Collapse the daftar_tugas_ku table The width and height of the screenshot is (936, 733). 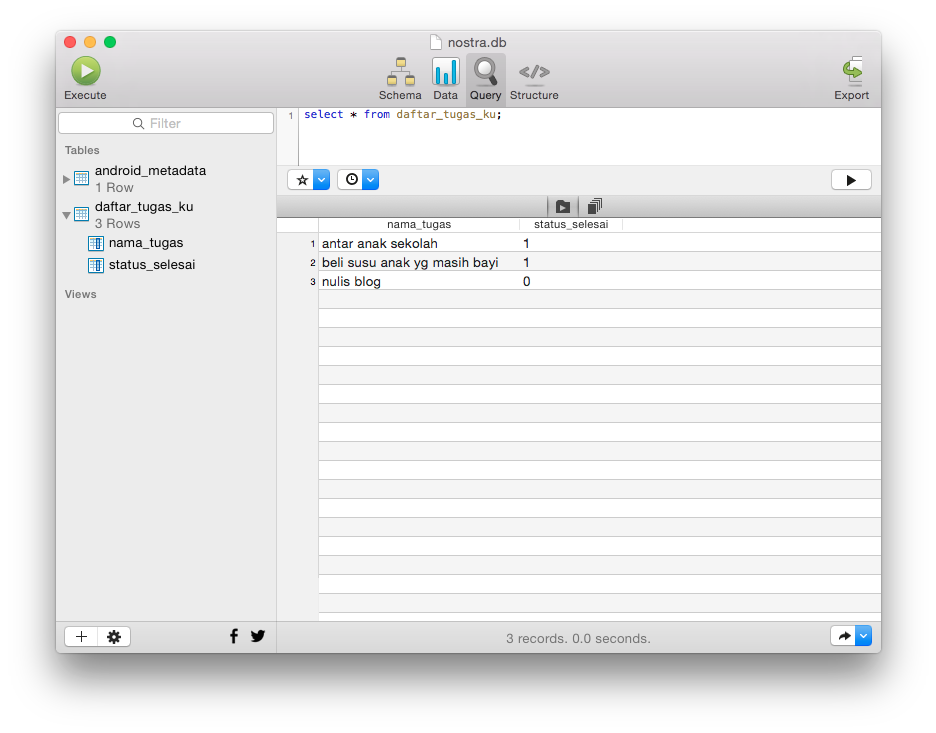point(66,215)
